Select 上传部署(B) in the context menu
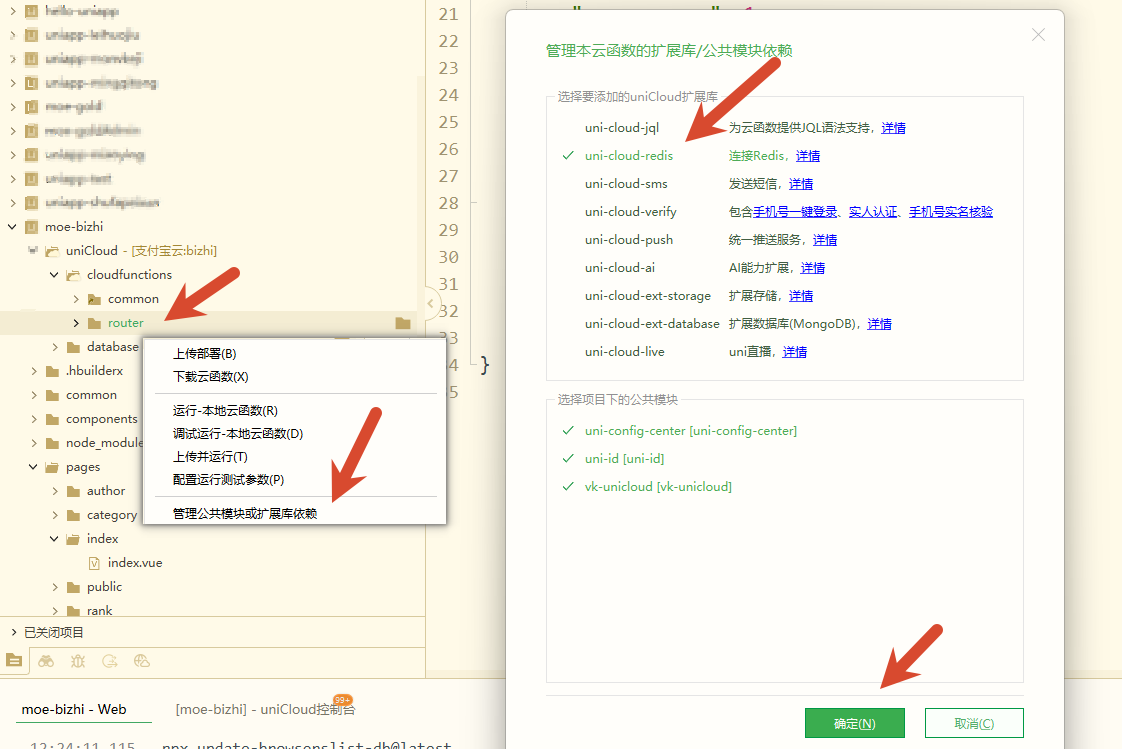The width and height of the screenshot is (1122, 749). tap(204, 354)
